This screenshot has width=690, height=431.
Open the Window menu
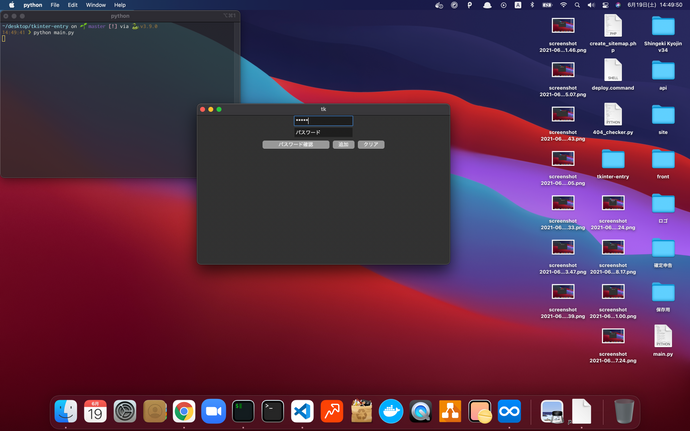coord(95,5)
